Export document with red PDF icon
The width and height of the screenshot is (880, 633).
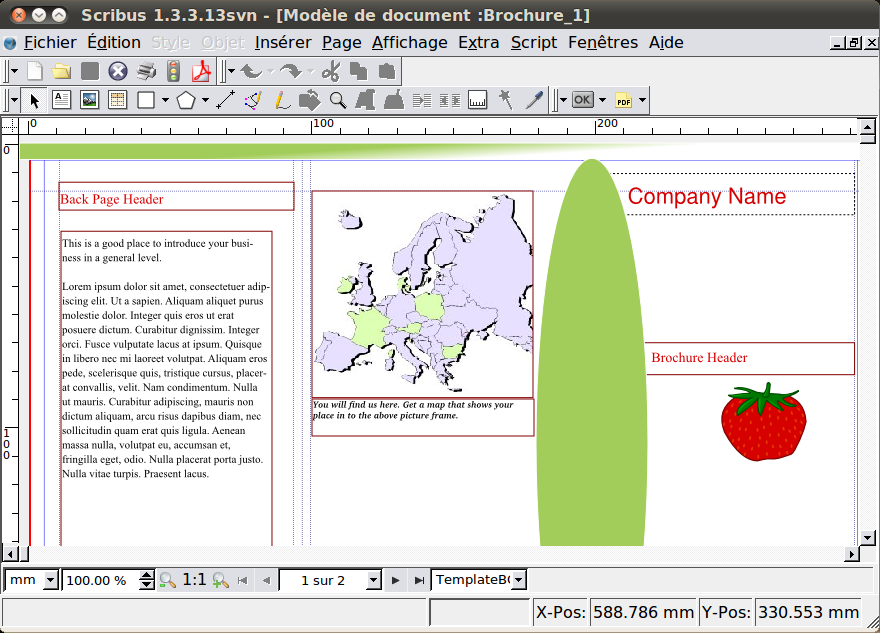(202, 71)
